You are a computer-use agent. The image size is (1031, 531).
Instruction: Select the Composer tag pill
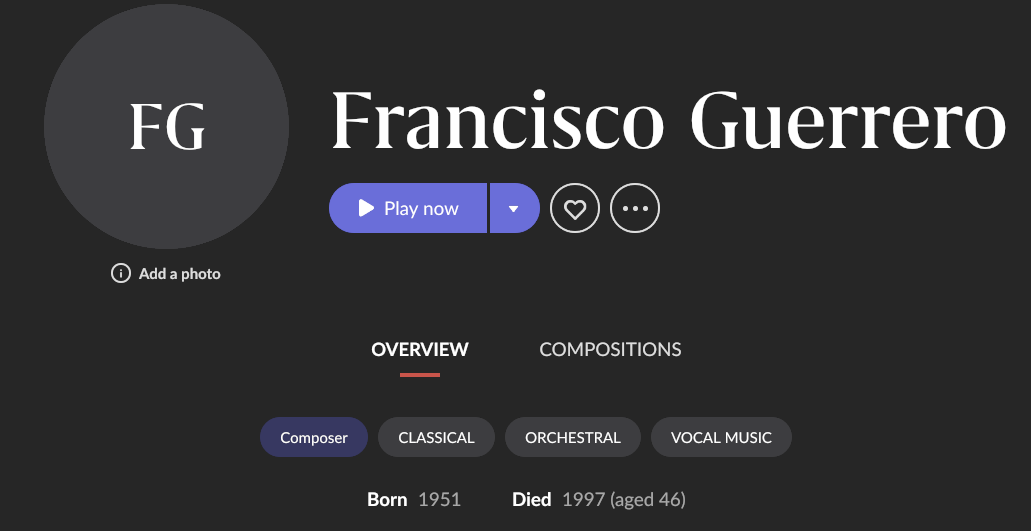314,437
